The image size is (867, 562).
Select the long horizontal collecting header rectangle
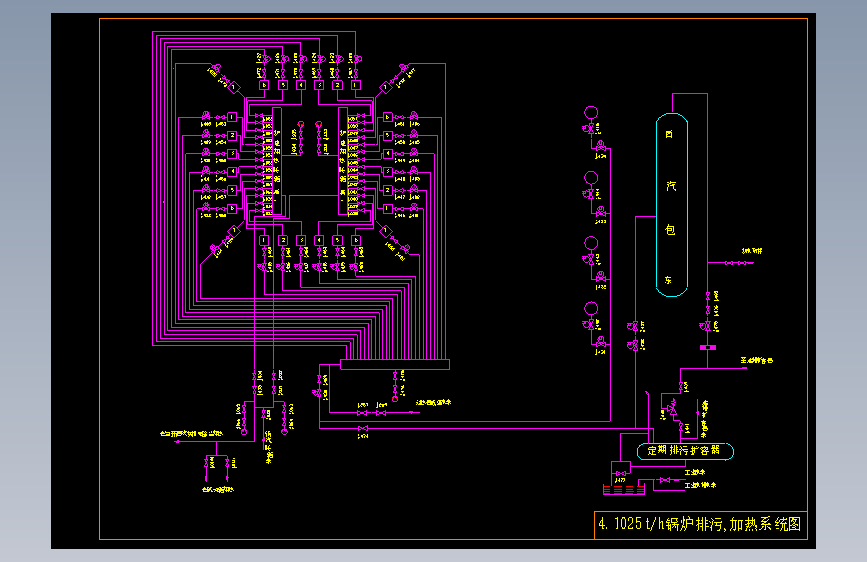click(395, 365)
